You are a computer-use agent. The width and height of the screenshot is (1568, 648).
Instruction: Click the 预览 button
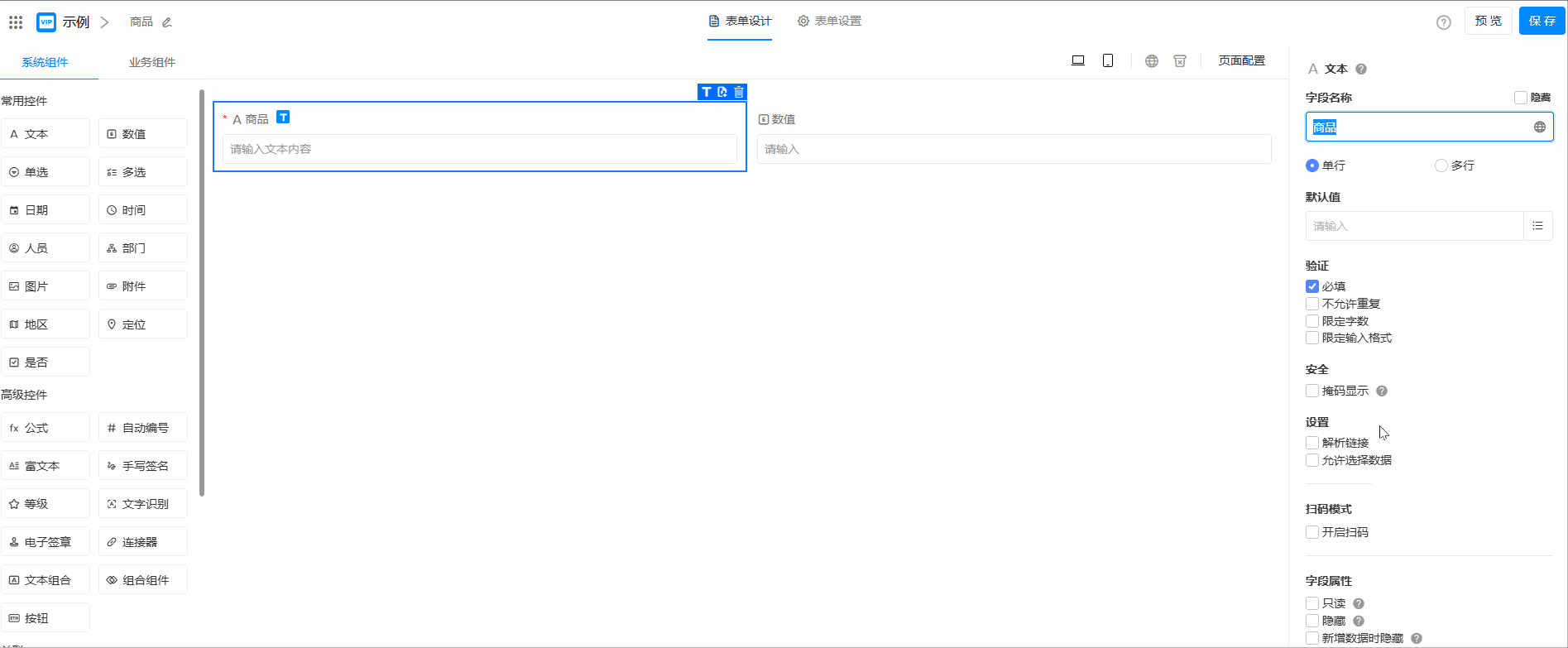coord(1488,21)
